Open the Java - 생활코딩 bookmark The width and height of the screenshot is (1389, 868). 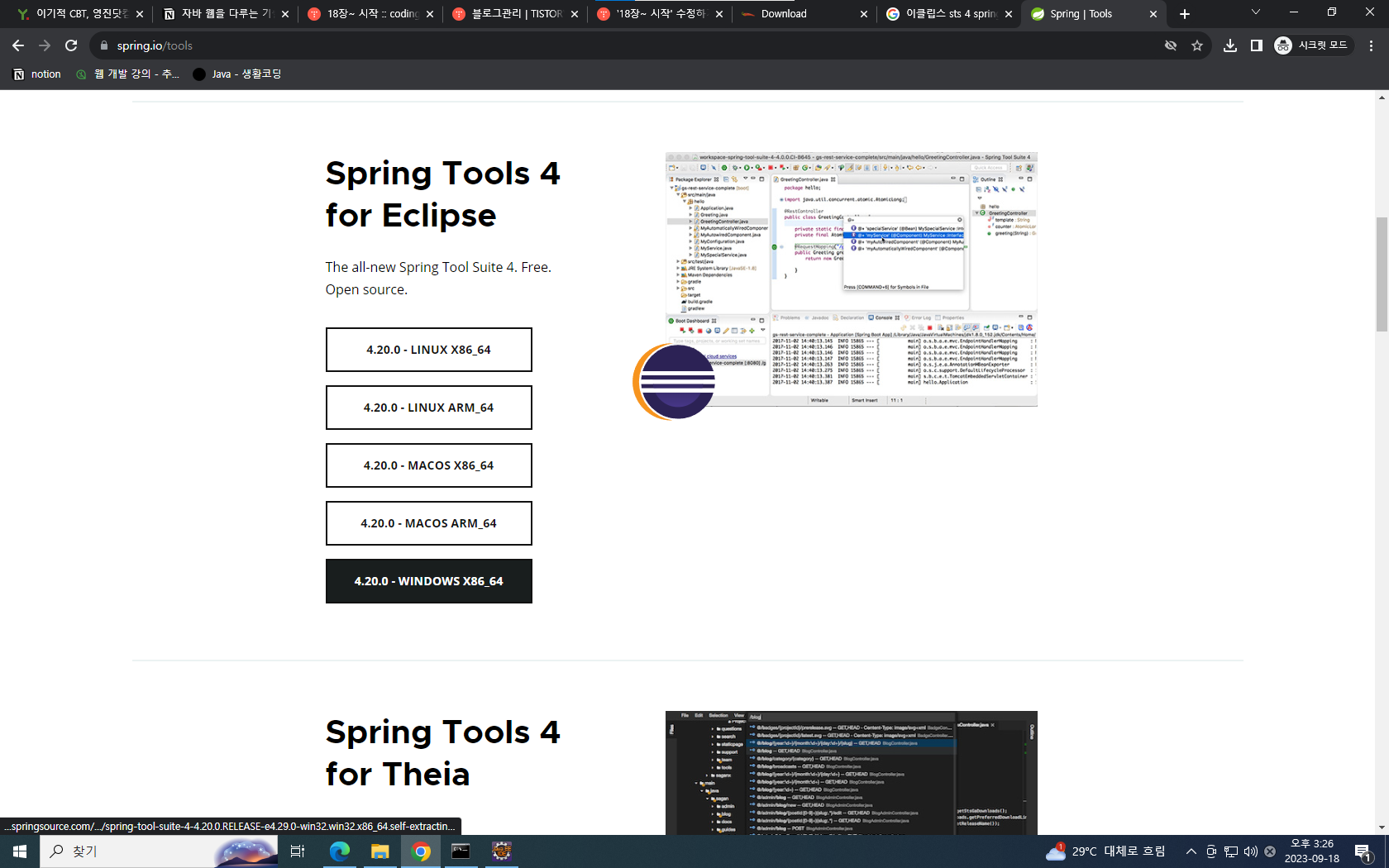[x=237, y=74]
